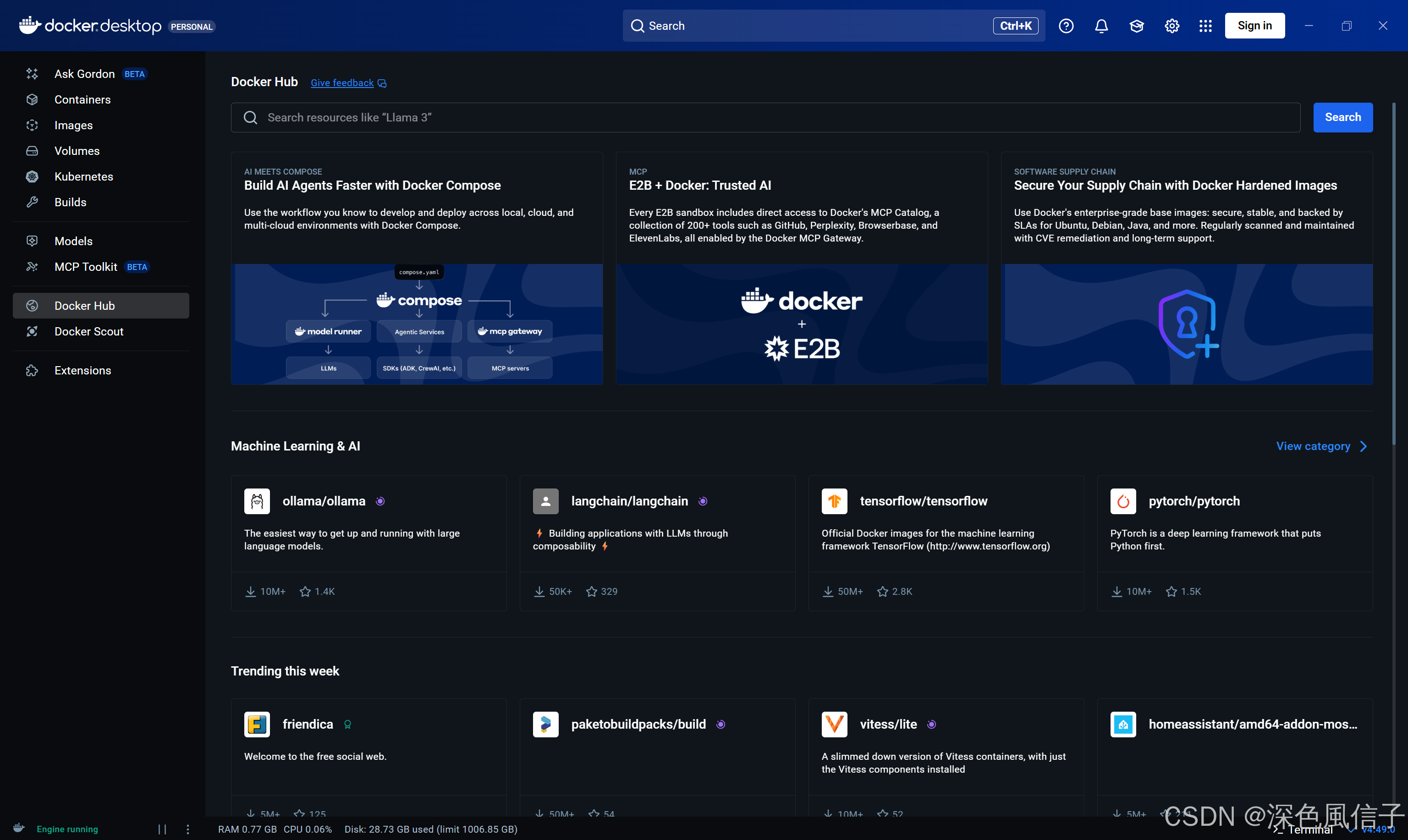
Task: Click the hardened images shield banner
Action: [1187, 324]
